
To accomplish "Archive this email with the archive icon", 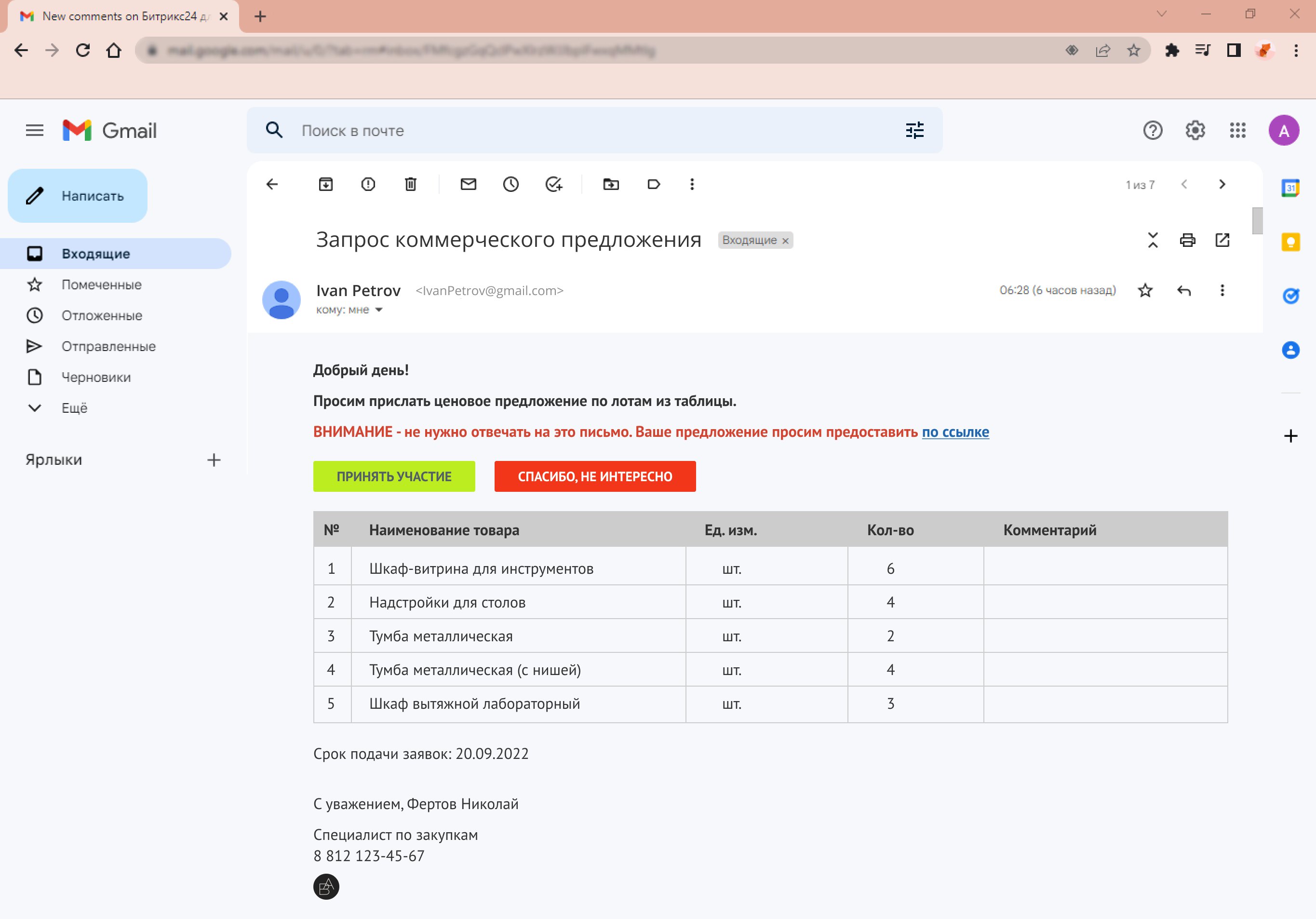I will [325, 184].
